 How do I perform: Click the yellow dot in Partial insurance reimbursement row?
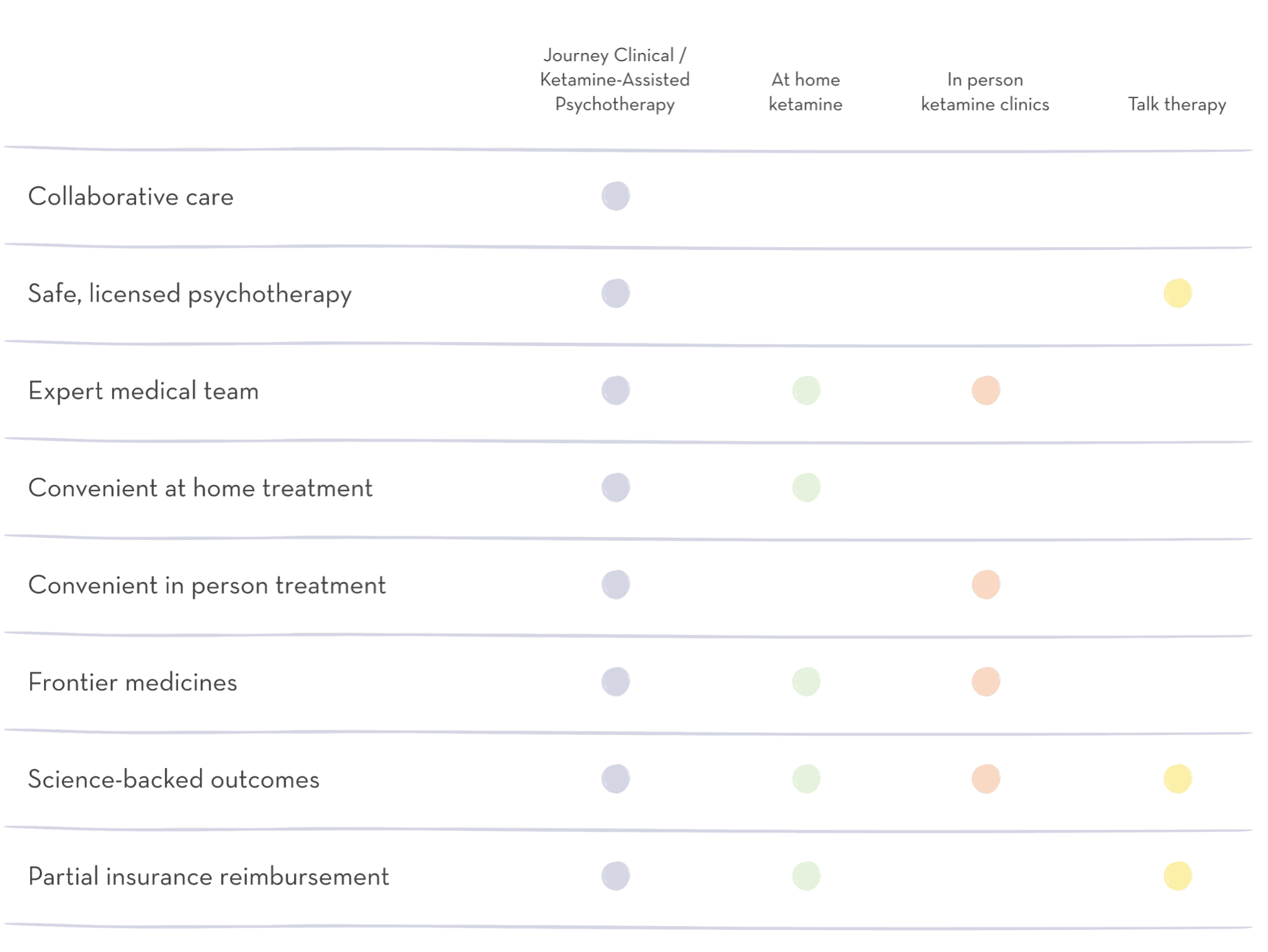pos(1177,876)
